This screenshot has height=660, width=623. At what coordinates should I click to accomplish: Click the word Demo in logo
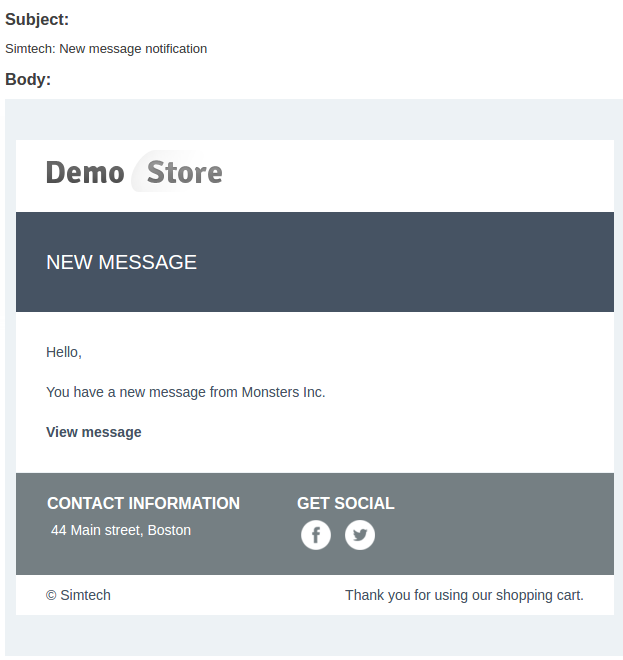[x=85, y=173]
